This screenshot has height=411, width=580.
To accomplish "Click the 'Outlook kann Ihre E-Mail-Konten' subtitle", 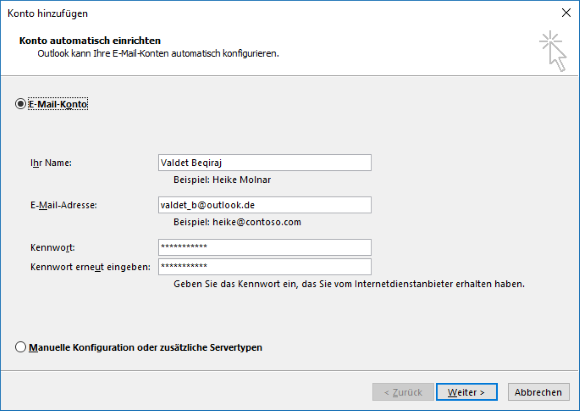I will pyautogui.click(x=158, y=54).
